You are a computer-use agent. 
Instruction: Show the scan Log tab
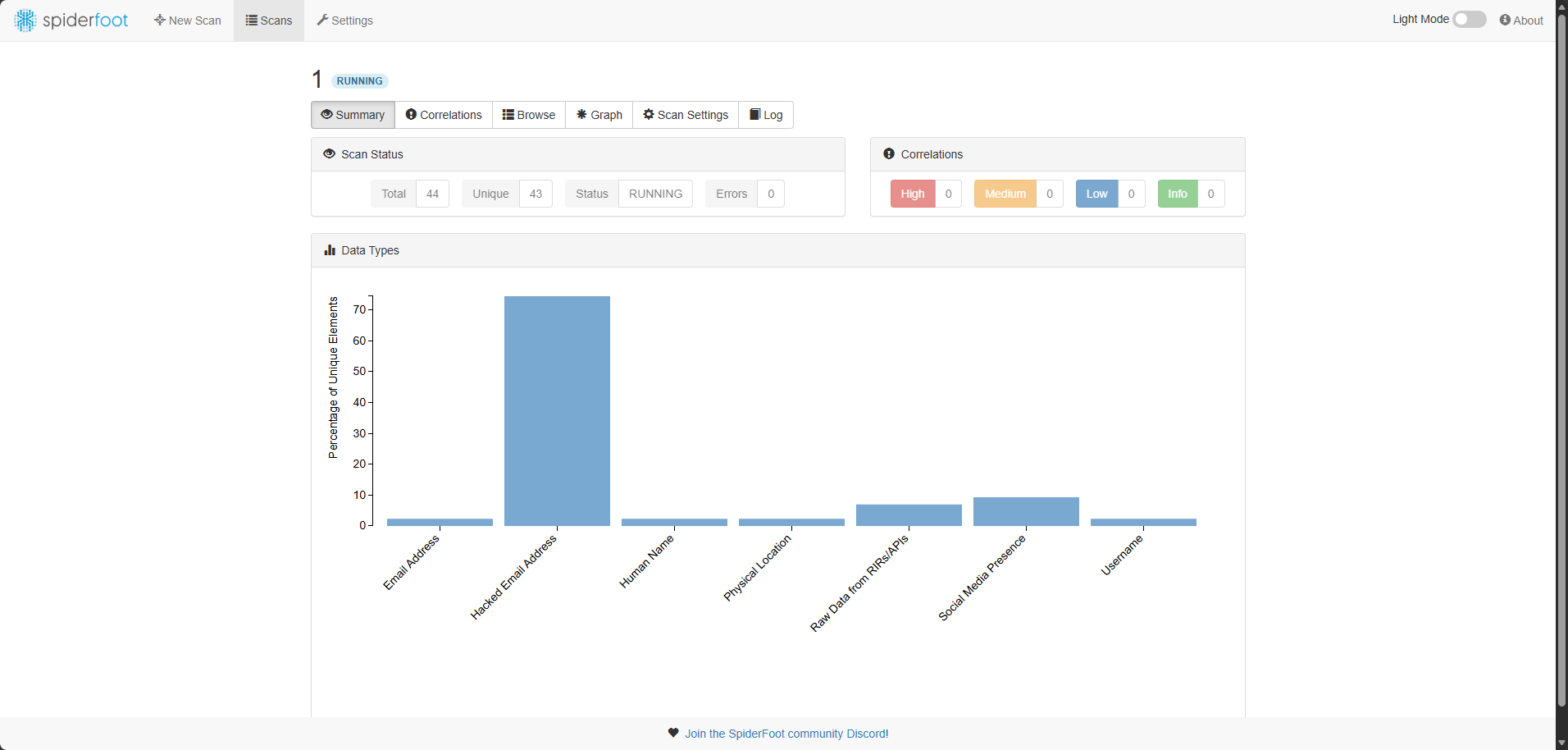pos(766,115)
